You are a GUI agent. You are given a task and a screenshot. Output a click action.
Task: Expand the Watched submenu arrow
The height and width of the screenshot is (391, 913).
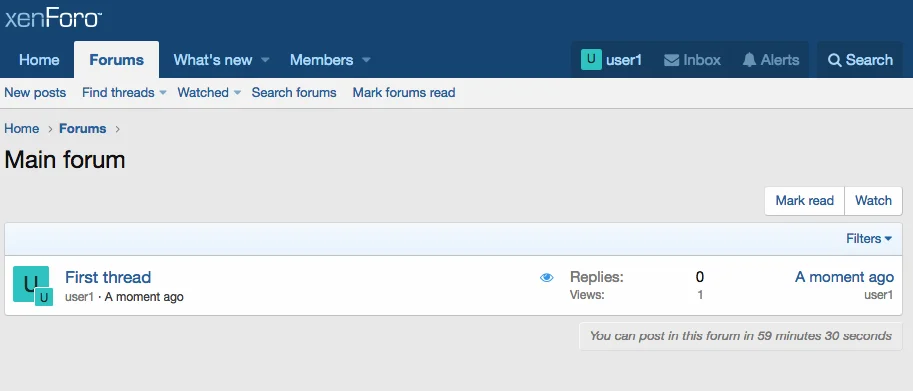point(237,93)
